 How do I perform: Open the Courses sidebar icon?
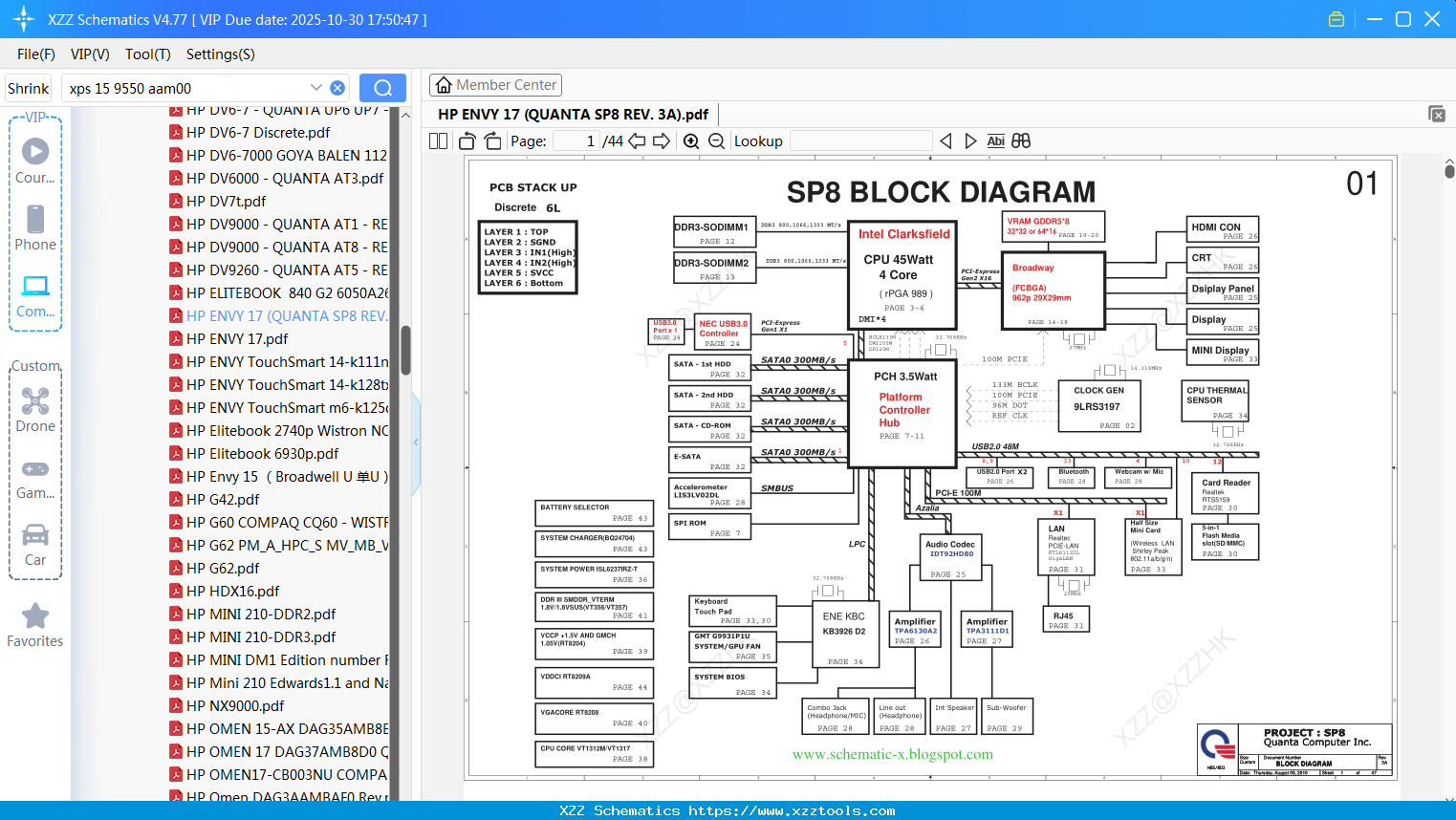(35, 161)
